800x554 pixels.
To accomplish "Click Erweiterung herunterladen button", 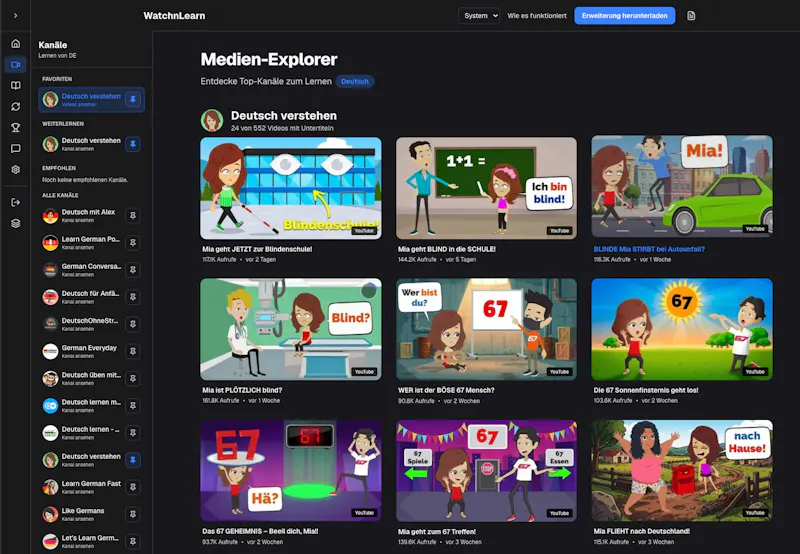I will click(x=624, y=16).
